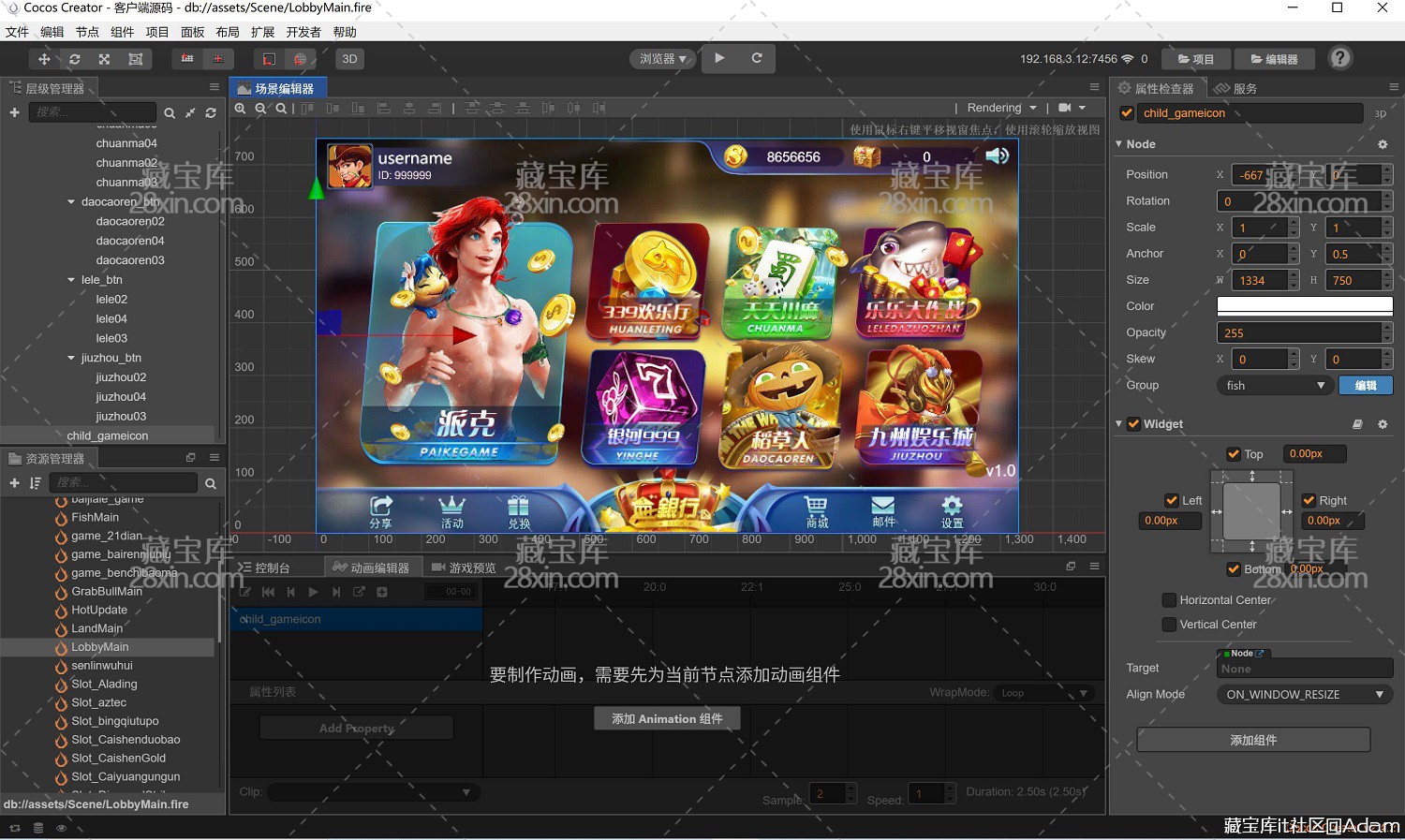Viewport: 1405px width, 840px height.
Task: Open the Widget settings gear in the inspector
Action: [1383, 423]
